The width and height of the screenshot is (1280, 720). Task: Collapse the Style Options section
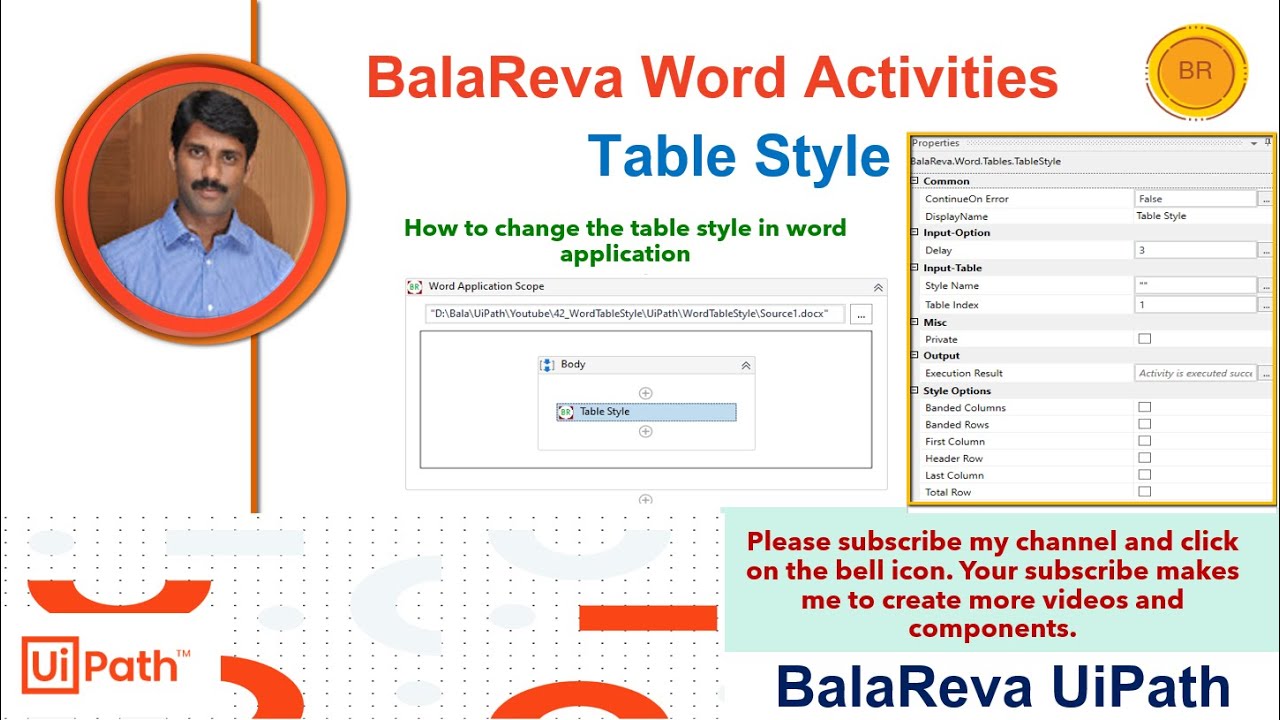pyautogui.click(x=915, y=391)
